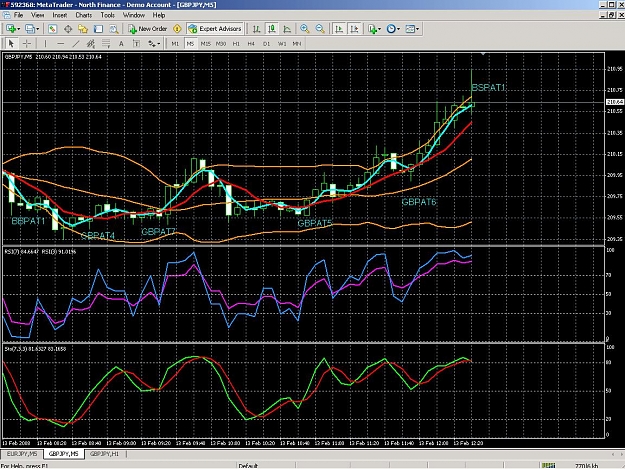Open MetaEditor with the yellow diamond icon
625x469 pixels.
coord(177,29)
